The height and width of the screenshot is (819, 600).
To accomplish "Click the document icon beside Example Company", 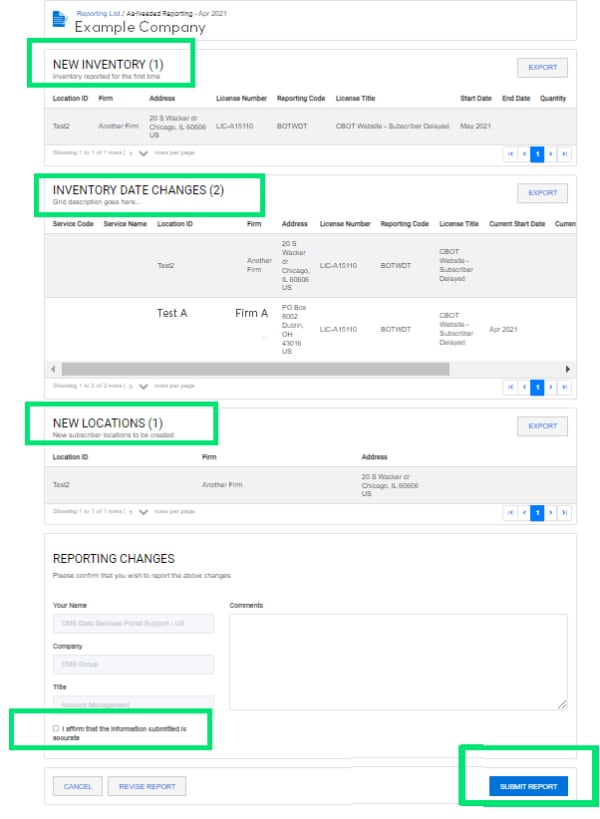I will 60,20.
